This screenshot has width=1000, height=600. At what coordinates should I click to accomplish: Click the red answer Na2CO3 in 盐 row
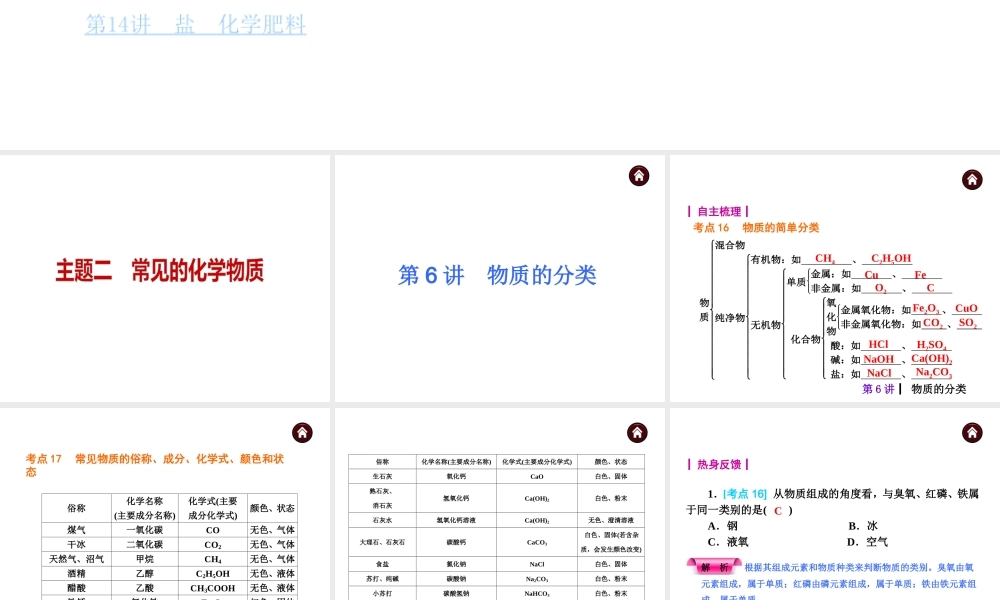coord(934,372)
